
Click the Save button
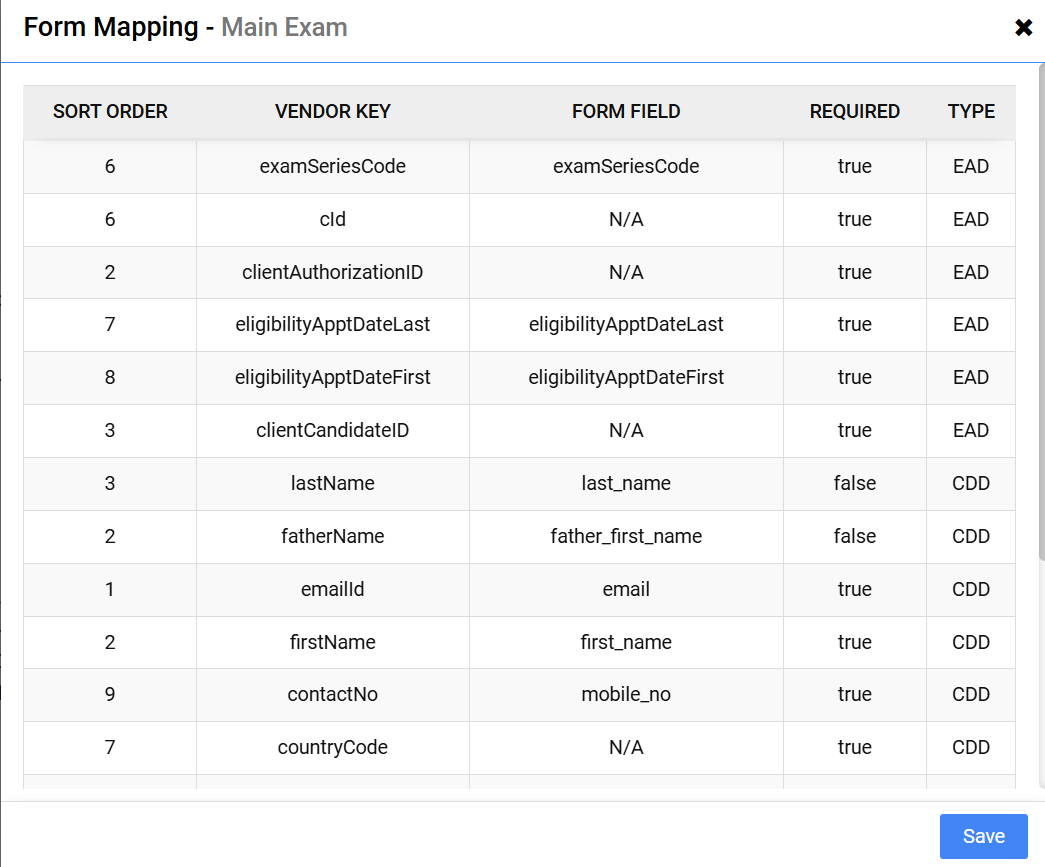click(983, 836)
